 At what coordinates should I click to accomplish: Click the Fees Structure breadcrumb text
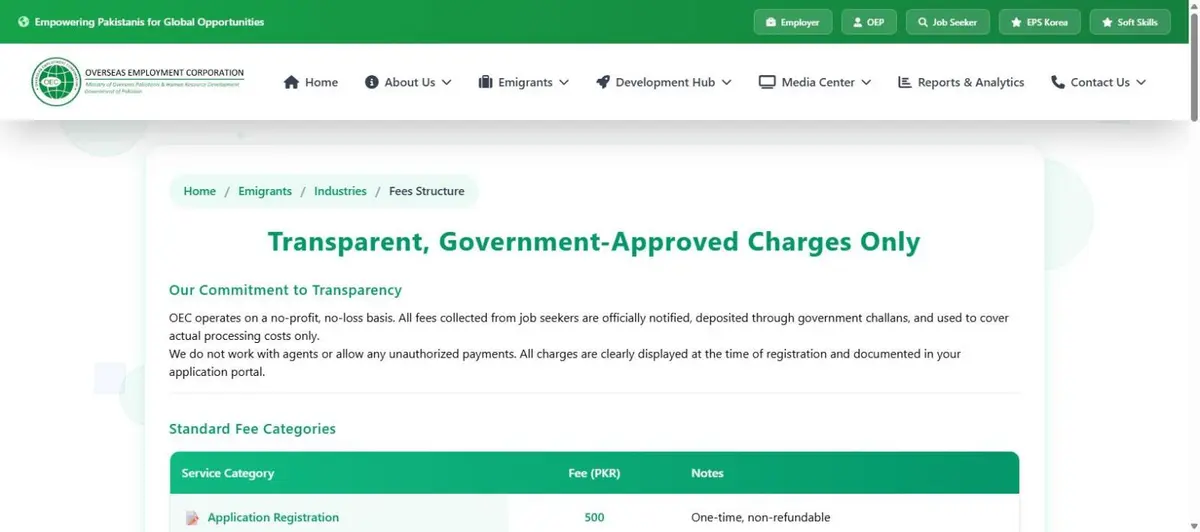click(427, 191)
